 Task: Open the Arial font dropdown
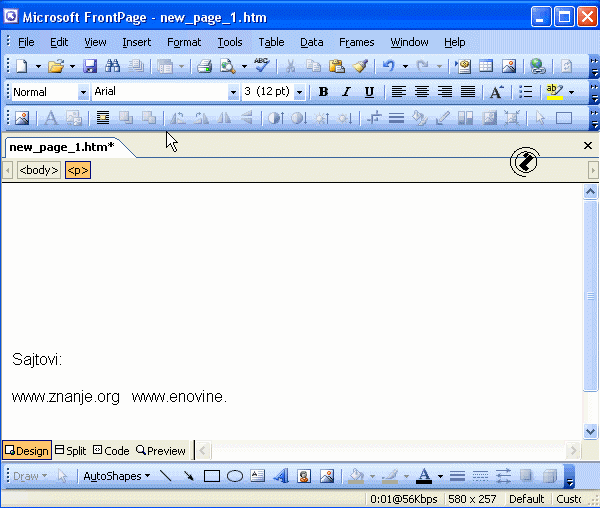[233, 92]
